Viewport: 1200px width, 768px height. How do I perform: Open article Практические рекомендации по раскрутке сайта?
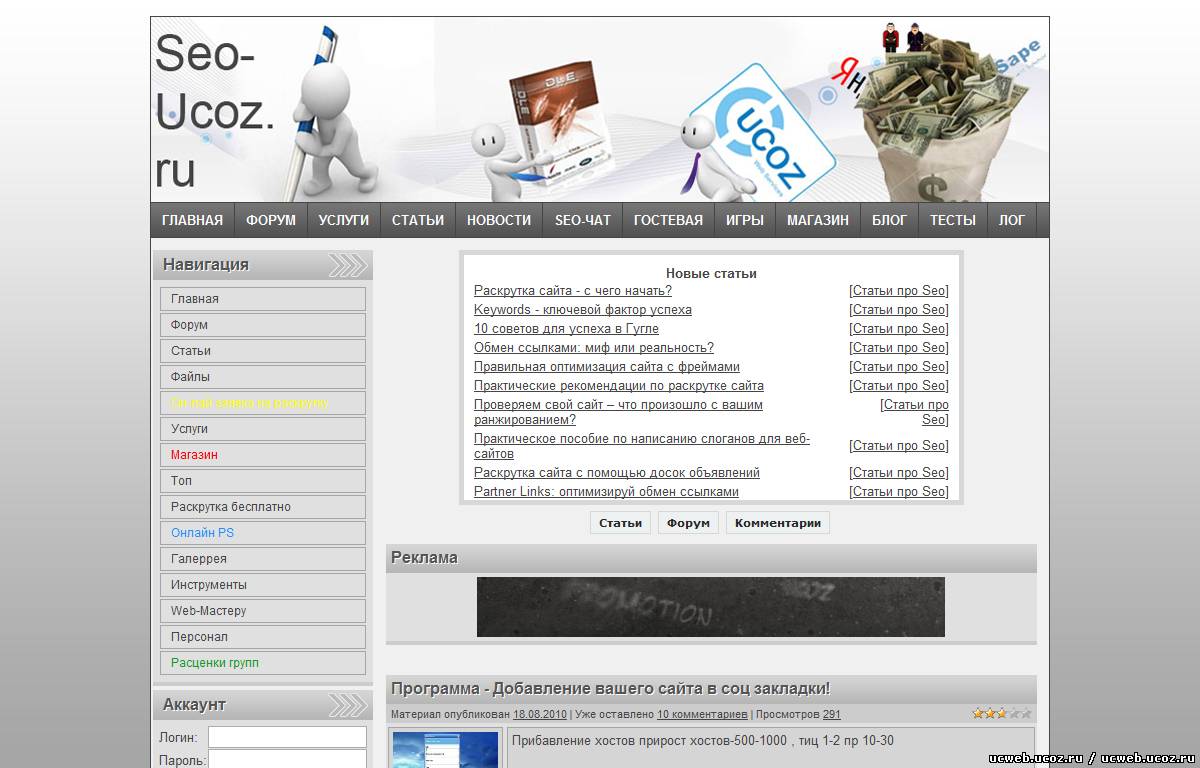[x=619, y=386]
